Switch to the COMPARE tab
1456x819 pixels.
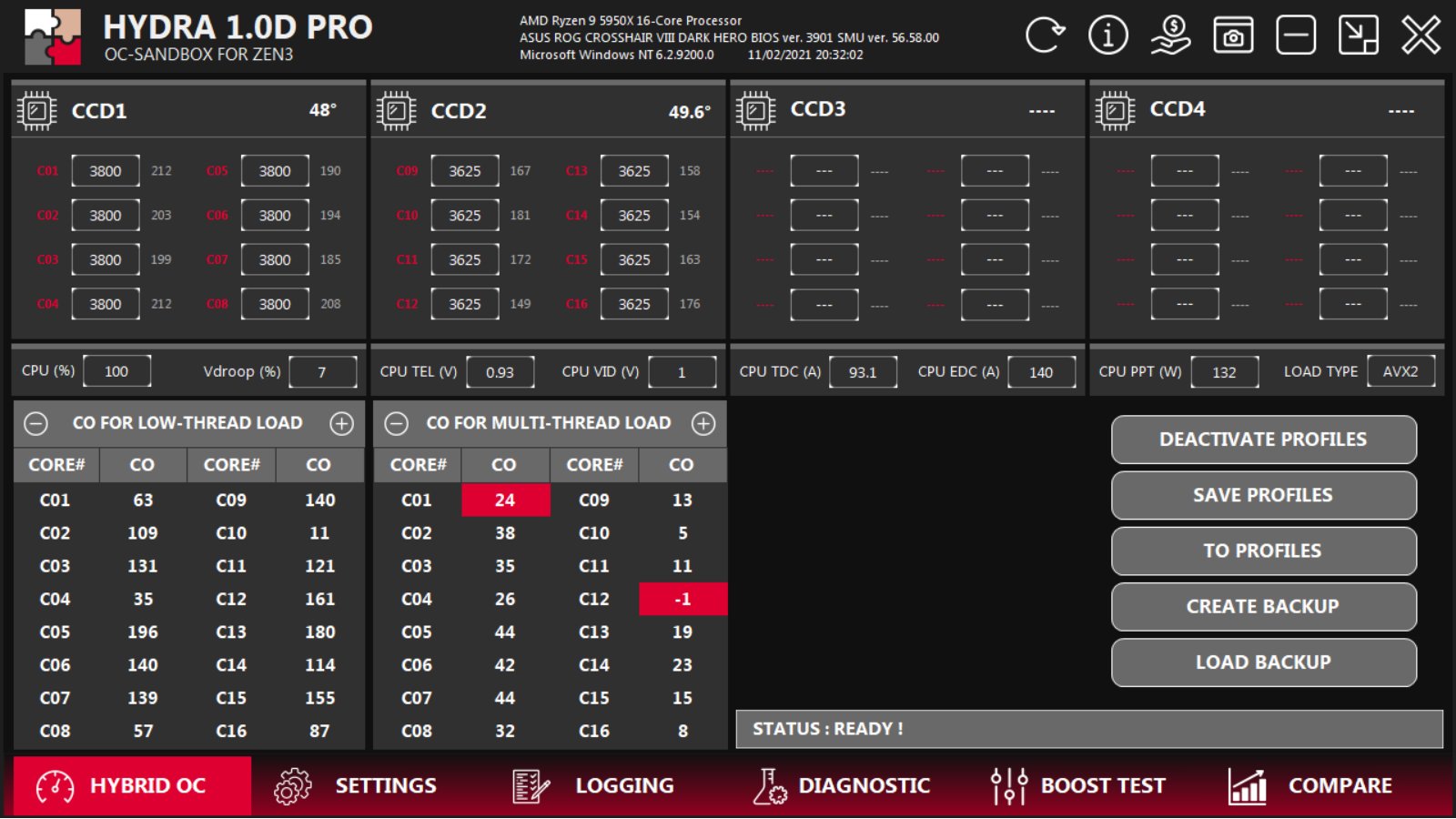point(1310,785)
